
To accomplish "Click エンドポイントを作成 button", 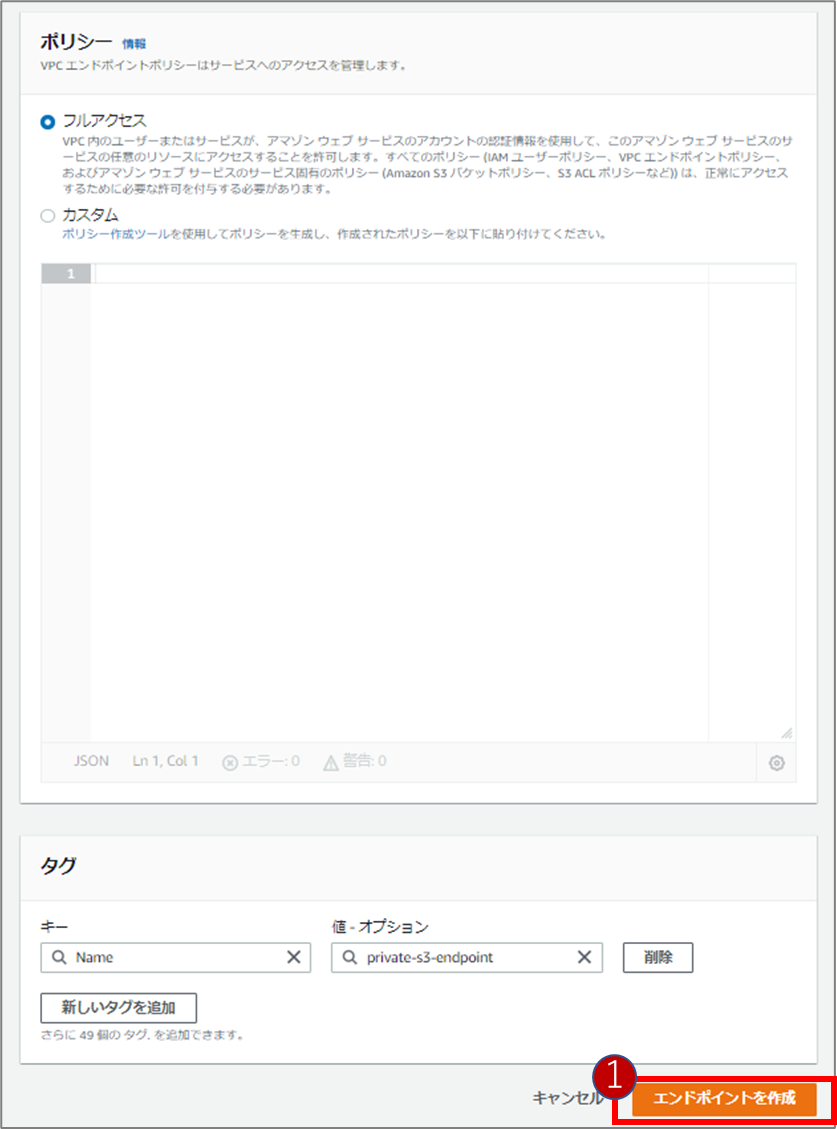I will click(x=724, y=1099).
